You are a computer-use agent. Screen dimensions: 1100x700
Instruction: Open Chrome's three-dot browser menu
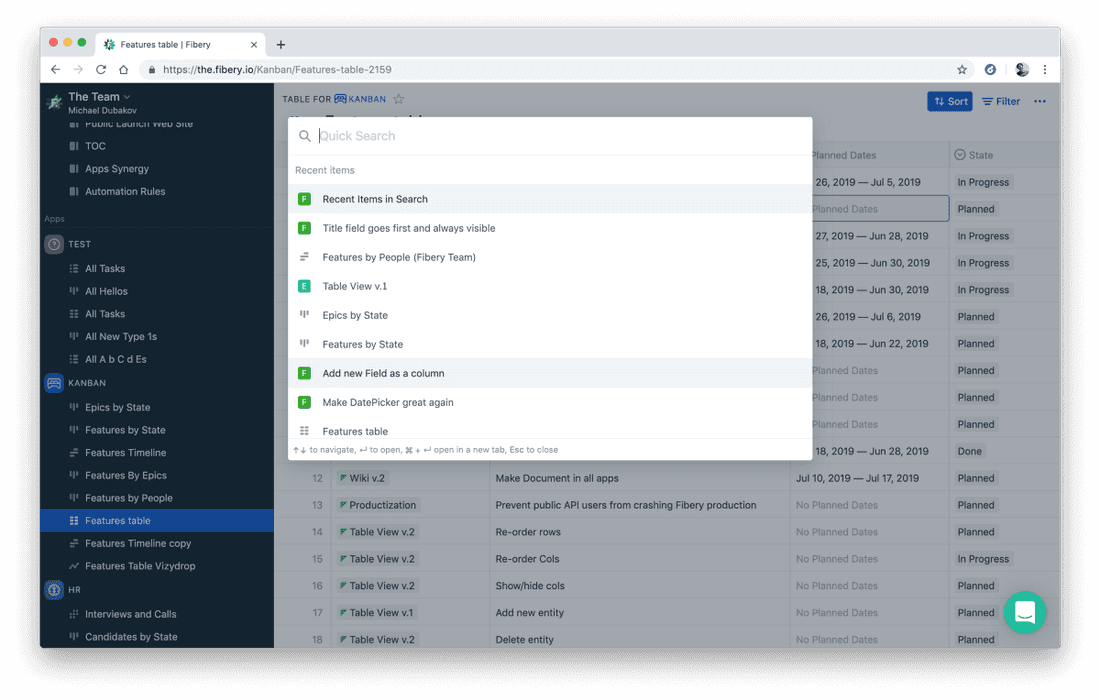click(x=1045, y=70)
